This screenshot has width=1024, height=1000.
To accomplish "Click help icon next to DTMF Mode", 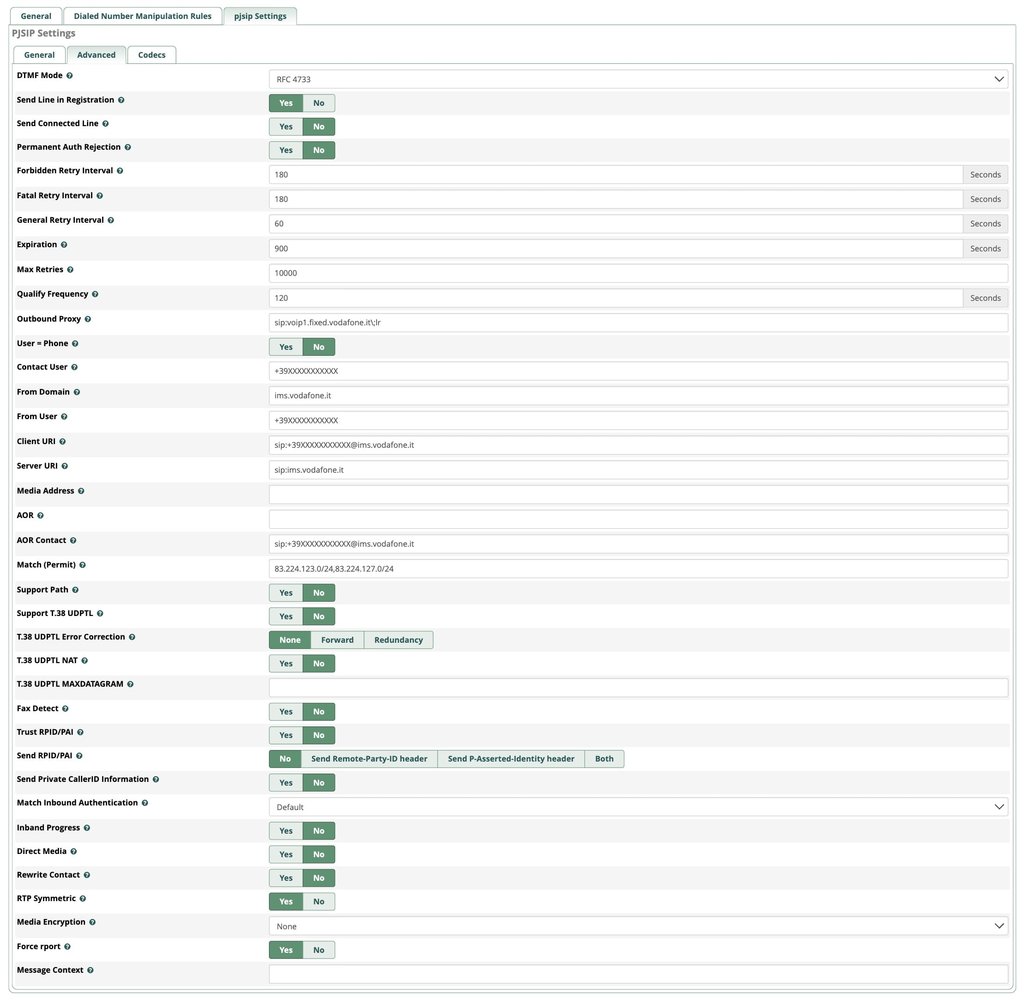I will pos(69,76).
